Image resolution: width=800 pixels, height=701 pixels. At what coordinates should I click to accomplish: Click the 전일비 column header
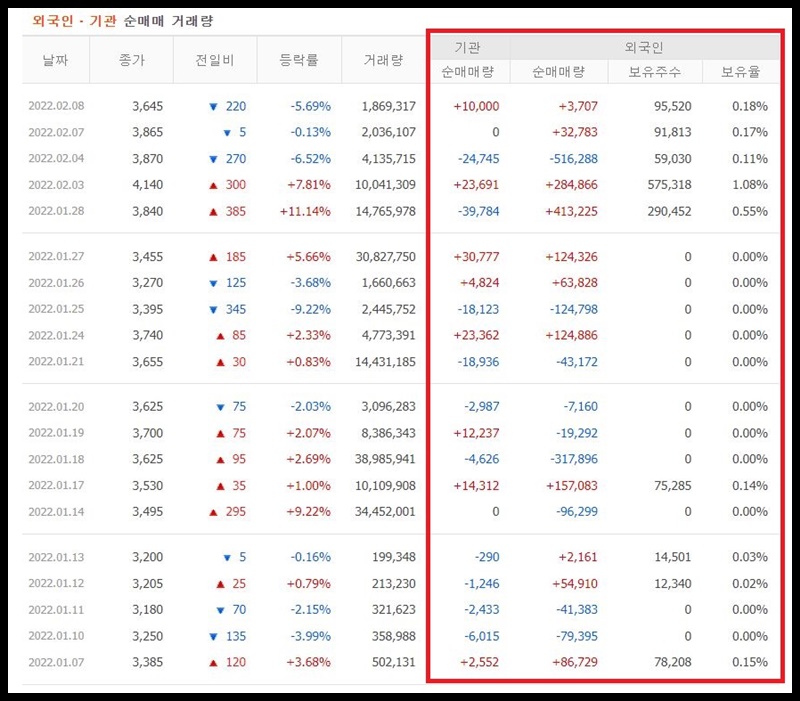tap(215, 60)
